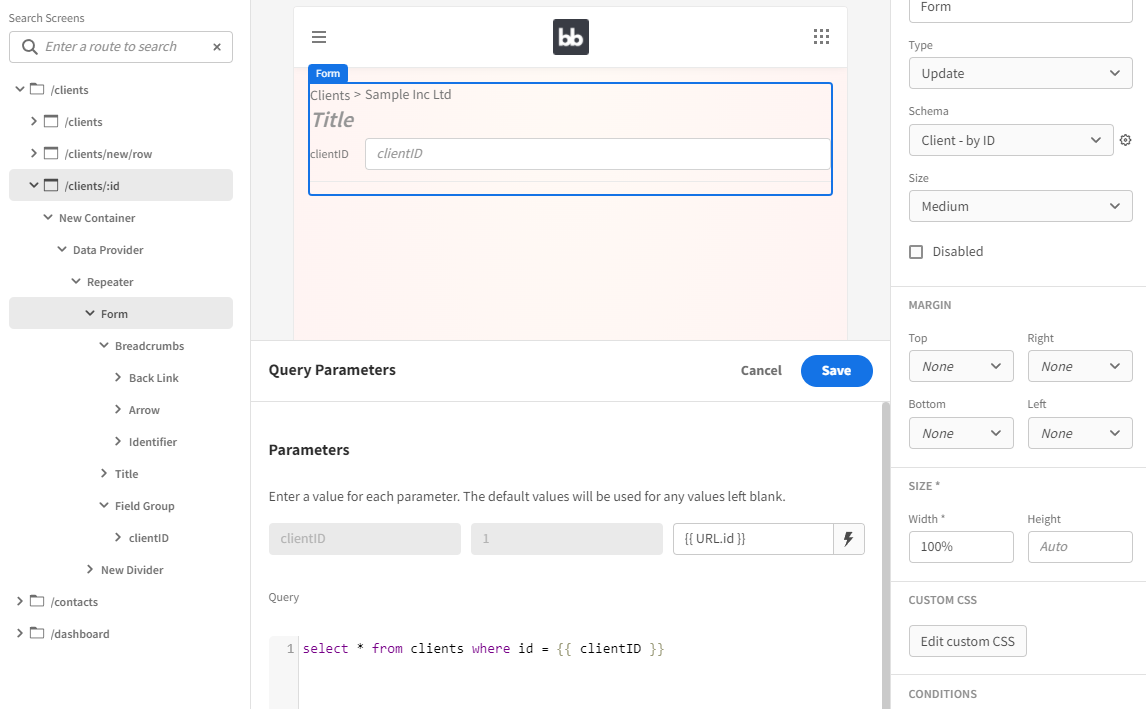The image size is (1146, 709).
Task: Open the Schema dropdown Client - by ID
Action: pyautogui.click(x=1011, y=140)
